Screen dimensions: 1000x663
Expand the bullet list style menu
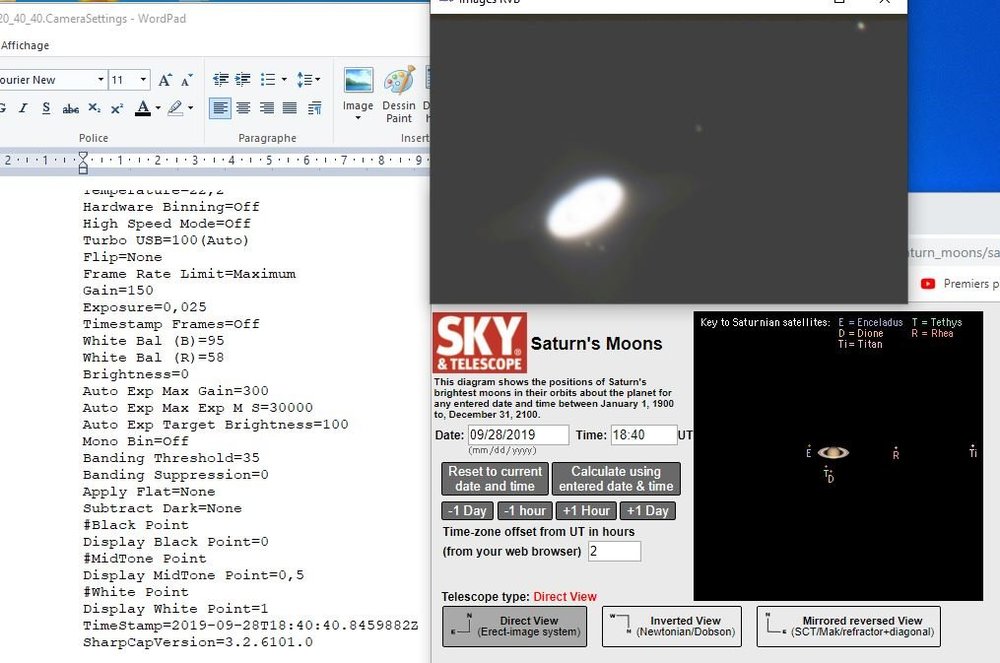coord(285,79)
